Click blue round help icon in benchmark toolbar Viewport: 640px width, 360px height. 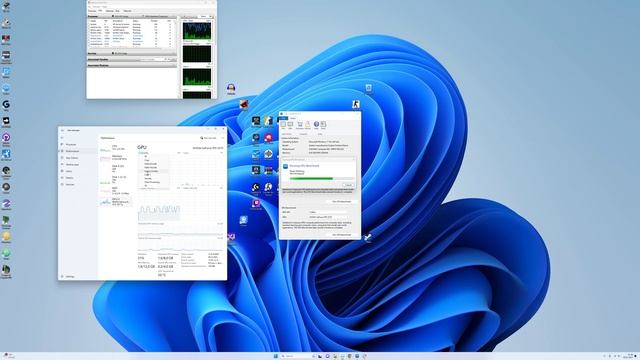pyautogui.click(x=316, y=124)
